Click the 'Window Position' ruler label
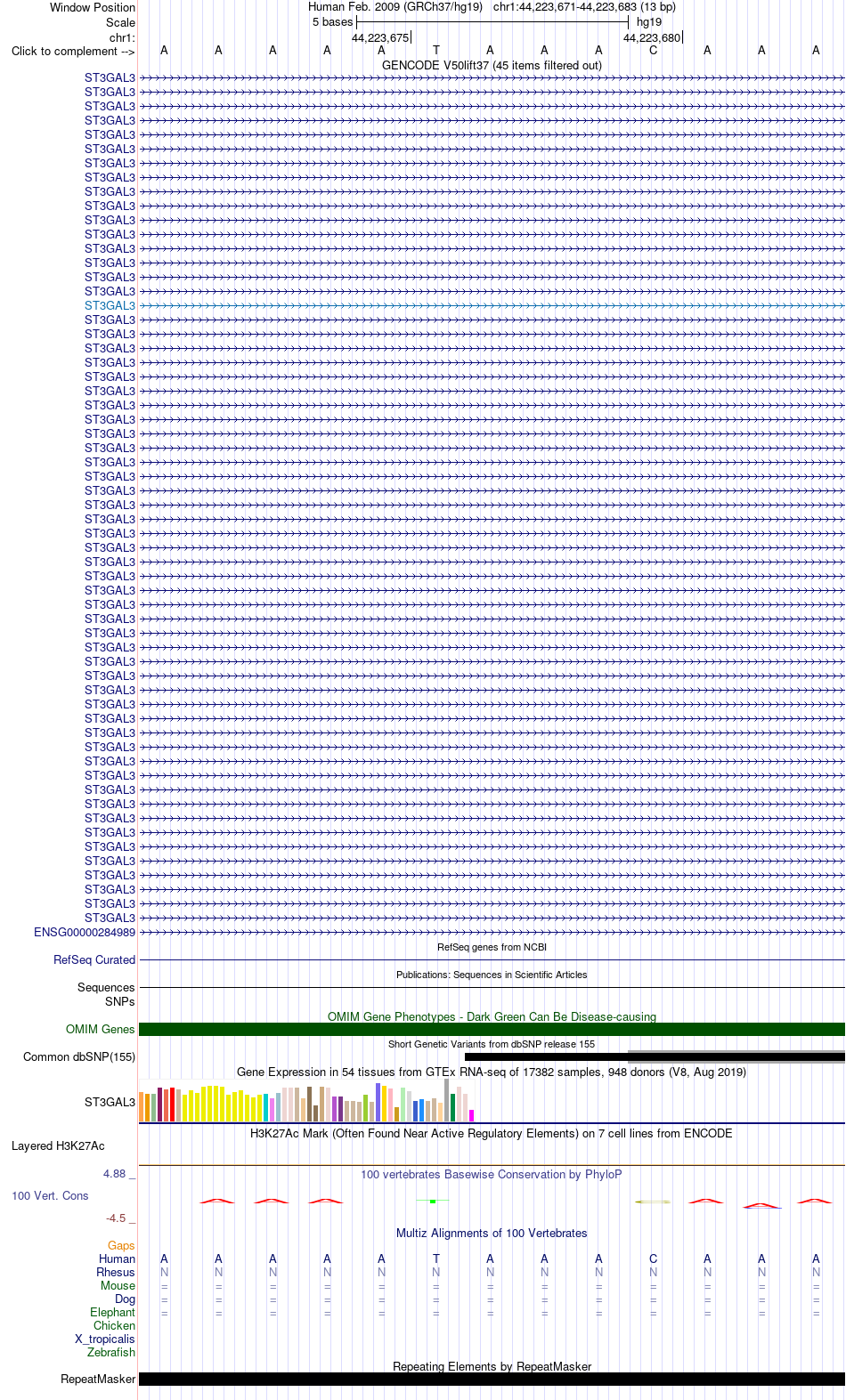This screenshot has width=846, height=1400. 93,7
